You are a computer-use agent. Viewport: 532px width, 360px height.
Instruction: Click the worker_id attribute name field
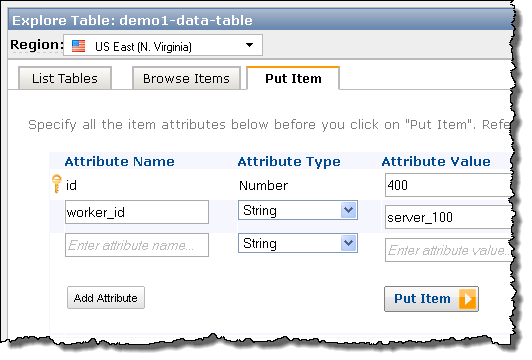click(x=137, y=212)
